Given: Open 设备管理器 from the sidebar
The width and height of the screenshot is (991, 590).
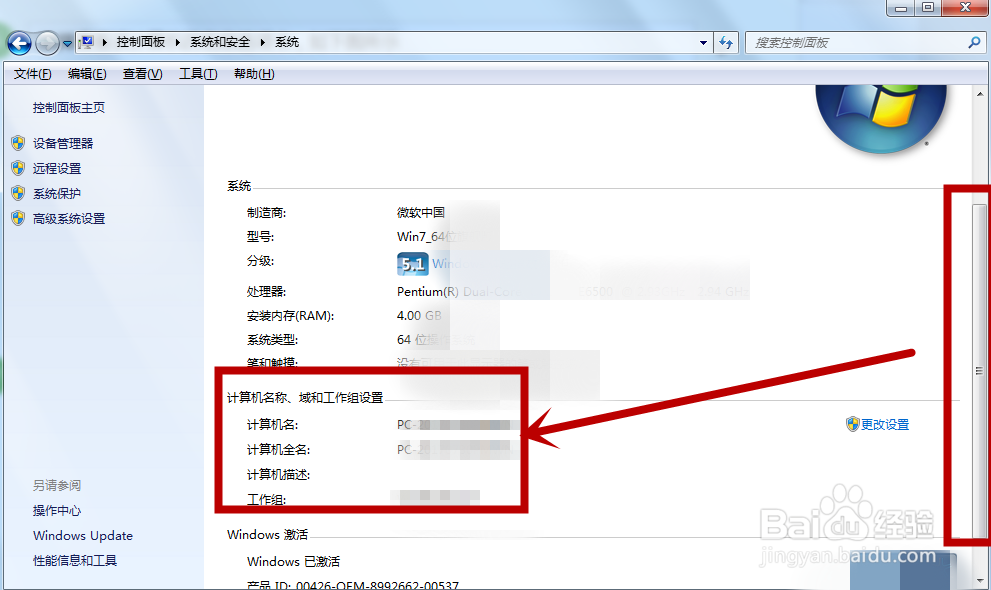Looking at the screenshot, I should tap(63, 143).
